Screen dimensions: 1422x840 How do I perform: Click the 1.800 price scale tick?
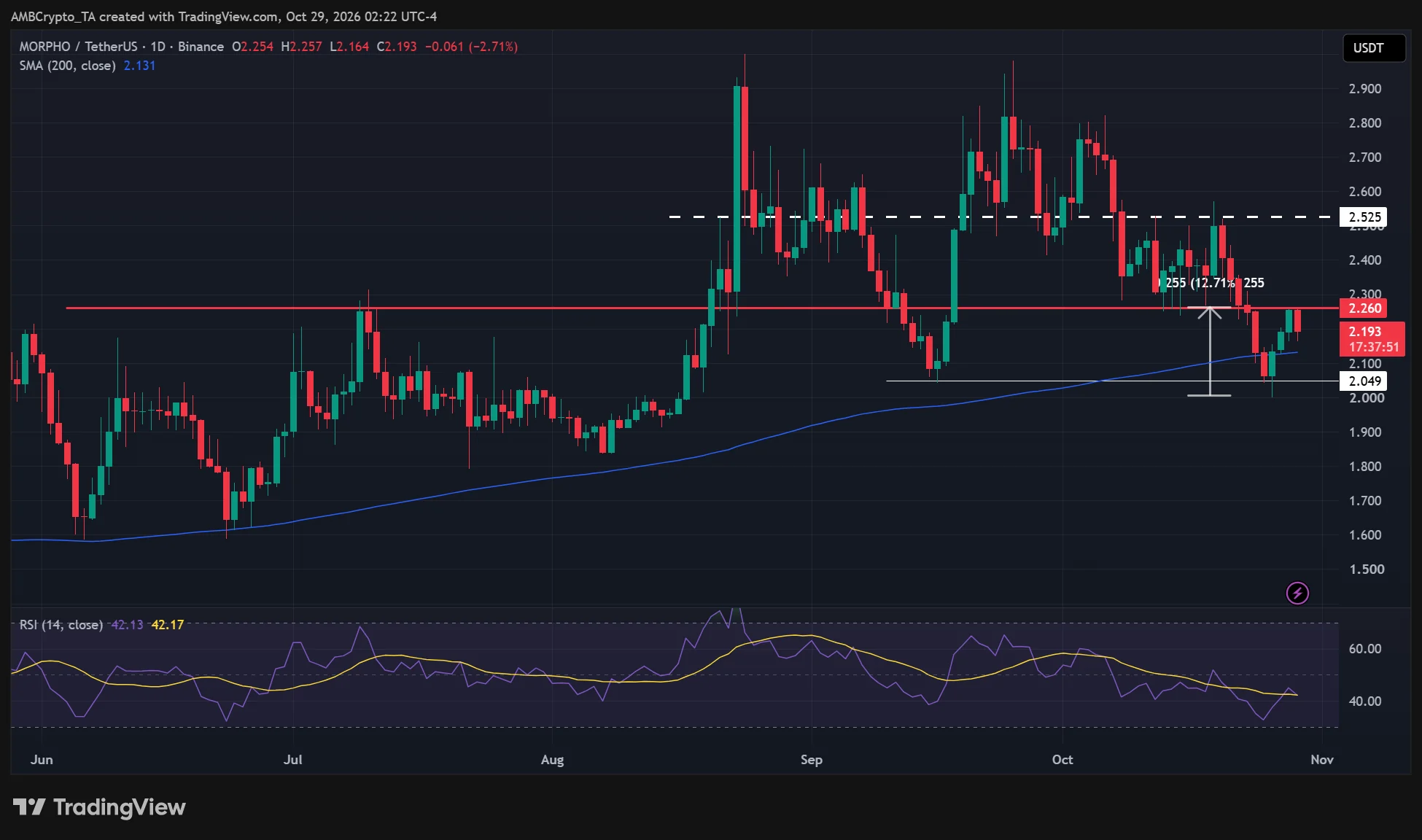[x=1364, y=467]
